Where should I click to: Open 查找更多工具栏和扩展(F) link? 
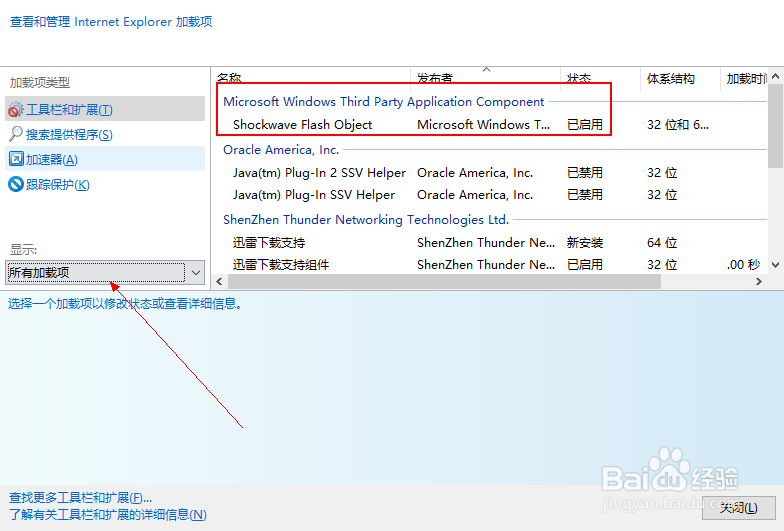coord(80,498)
